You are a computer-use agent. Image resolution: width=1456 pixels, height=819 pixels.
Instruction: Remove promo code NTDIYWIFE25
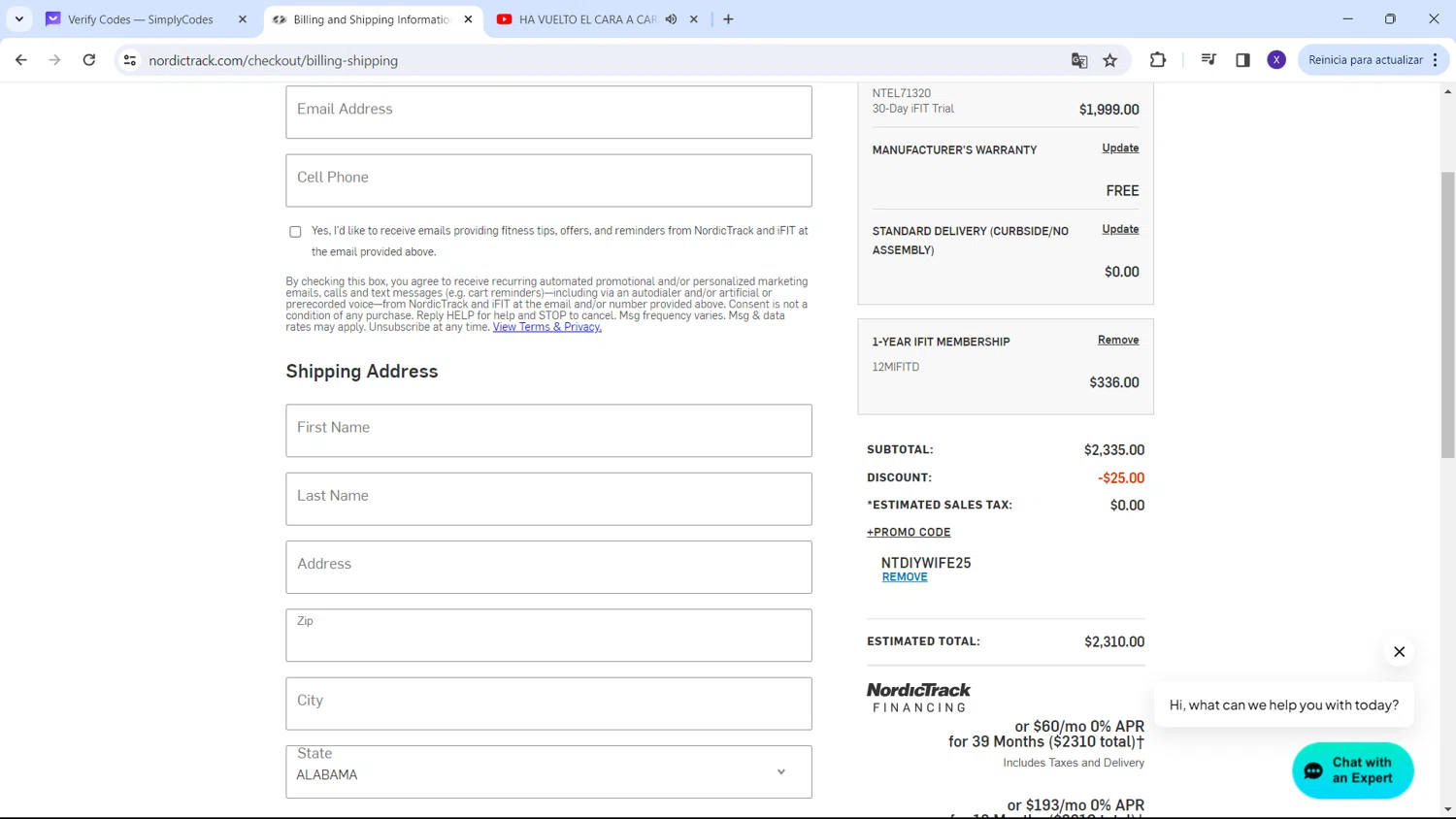click(905, 576)
